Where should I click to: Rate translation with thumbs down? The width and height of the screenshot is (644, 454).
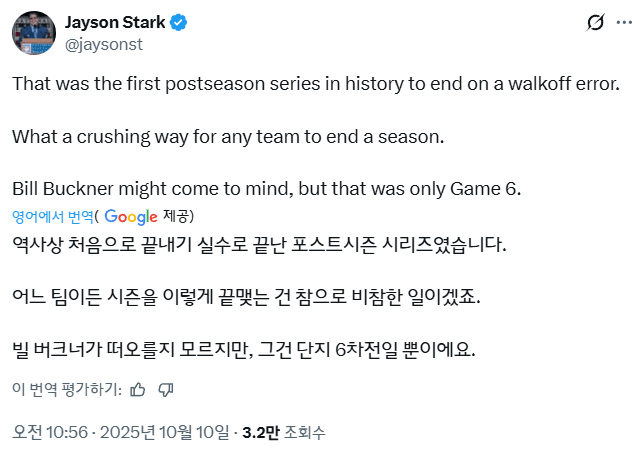(x=166, y=389)
